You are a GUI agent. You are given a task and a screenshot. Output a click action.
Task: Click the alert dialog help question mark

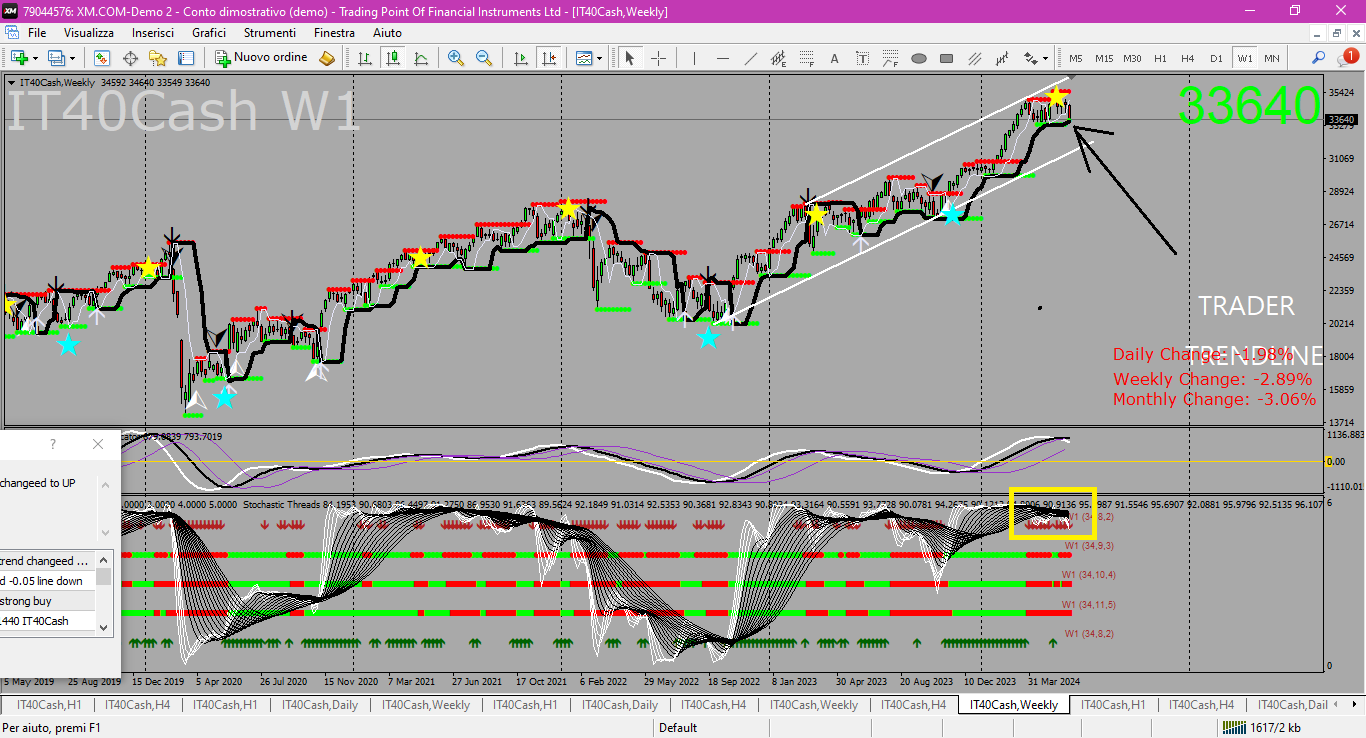point(53,444)
